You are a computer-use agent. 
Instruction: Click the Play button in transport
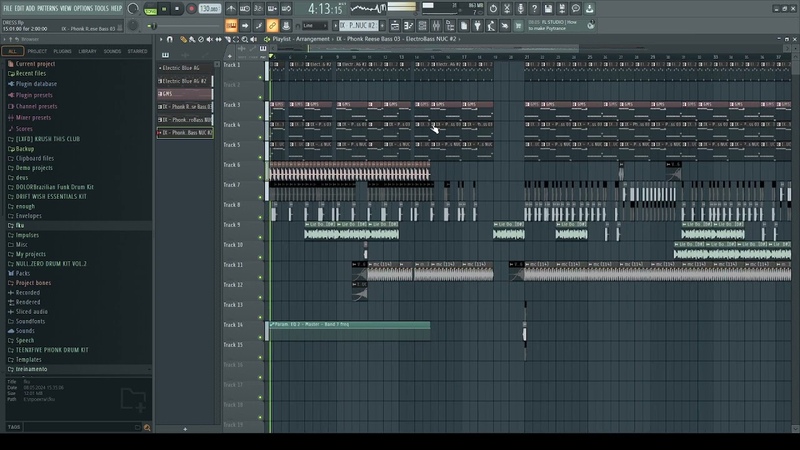pyautogui.click(x=164, y=9)
